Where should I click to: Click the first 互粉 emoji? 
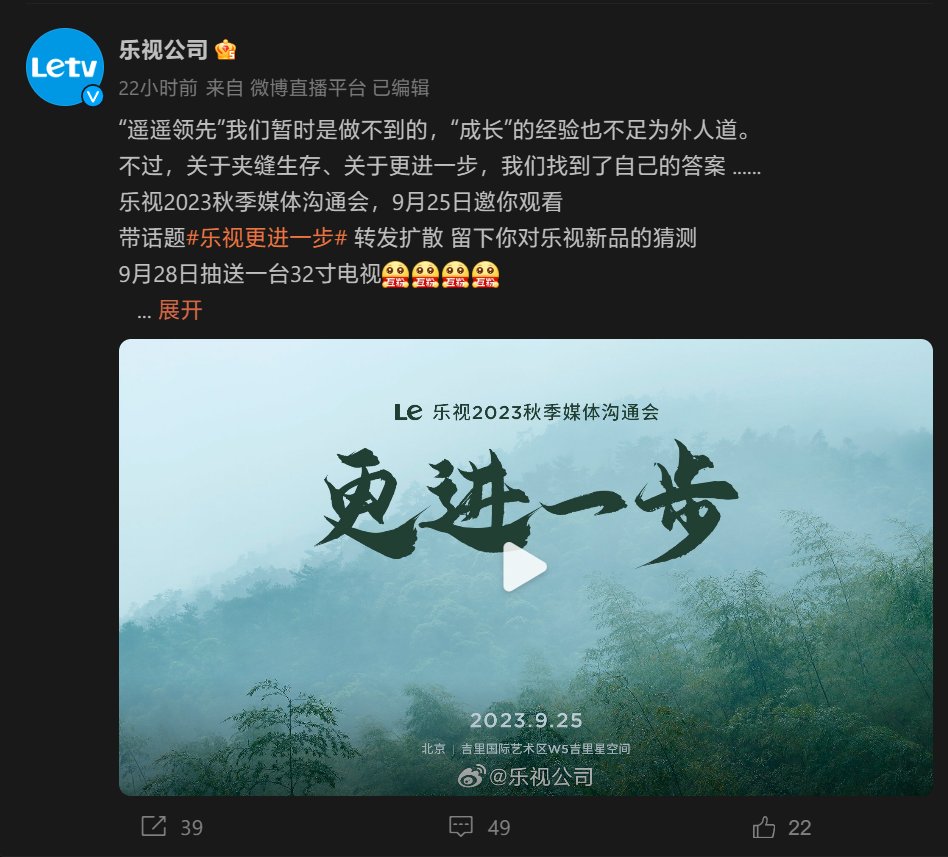pyautogui.click(x=395, y=275)
